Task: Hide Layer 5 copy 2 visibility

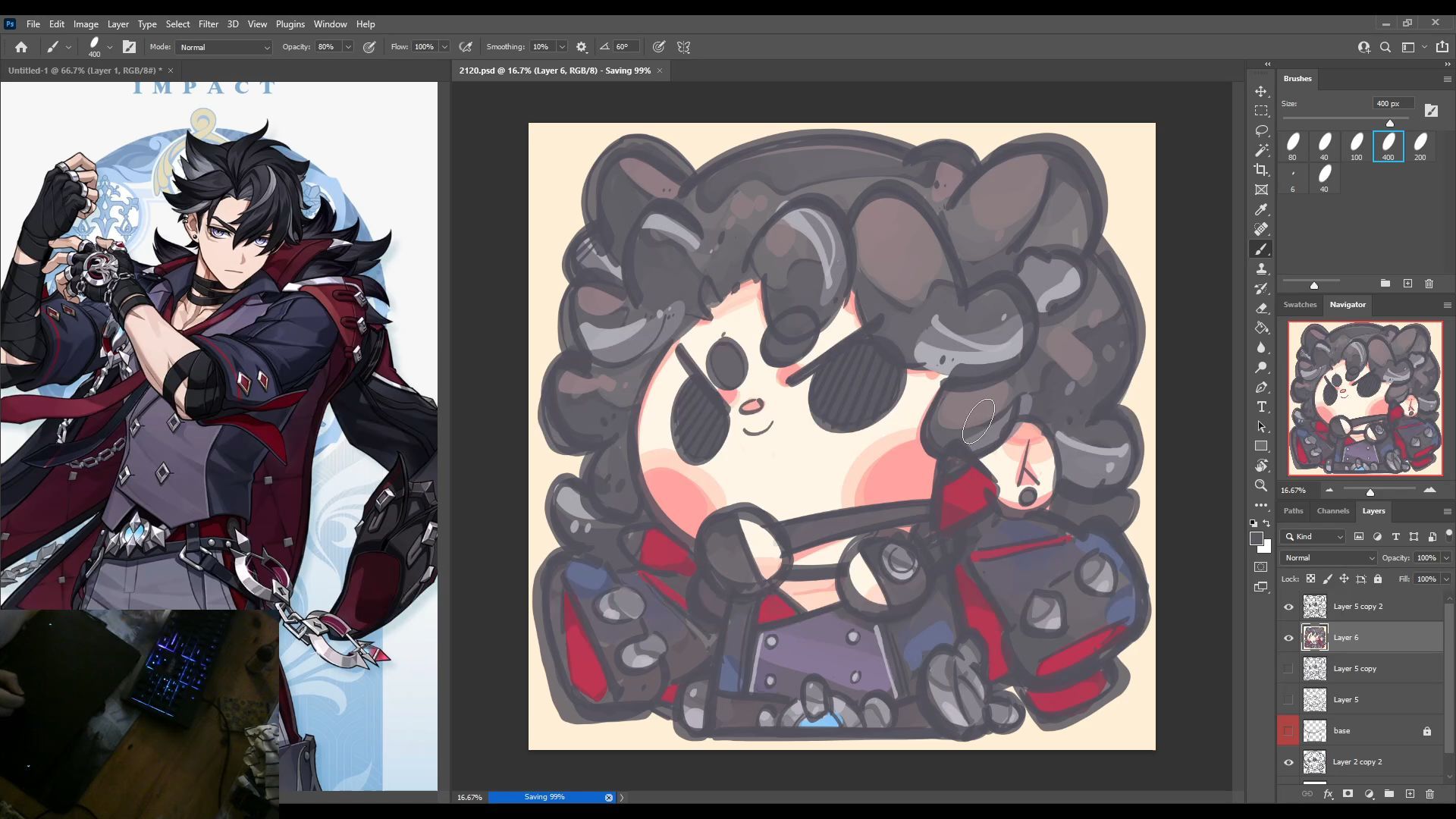Action: pos(1288,607)
